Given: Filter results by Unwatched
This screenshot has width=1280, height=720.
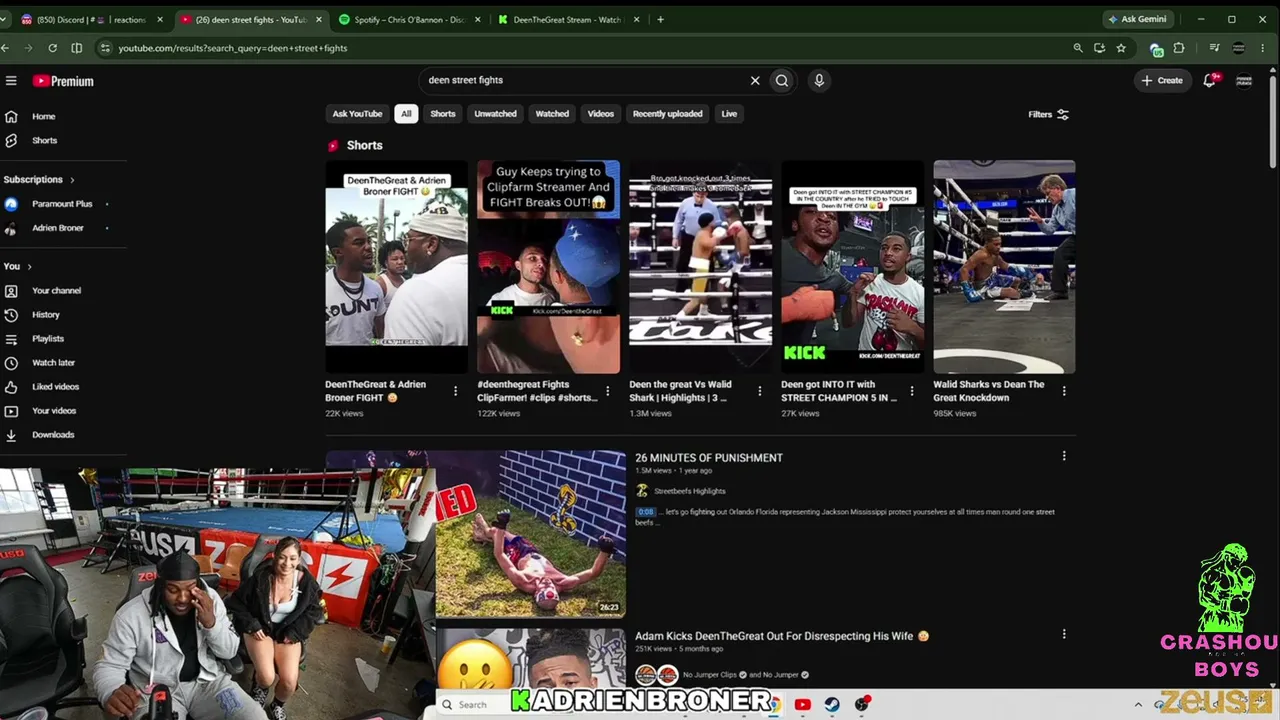Looking at the screenshot, I should click(x=495, y=114).
